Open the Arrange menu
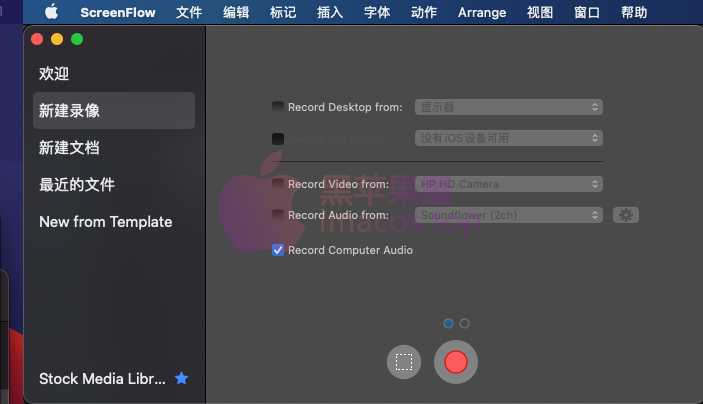The height and width of the screenshot is (404, 703). [x=482, y=13]
